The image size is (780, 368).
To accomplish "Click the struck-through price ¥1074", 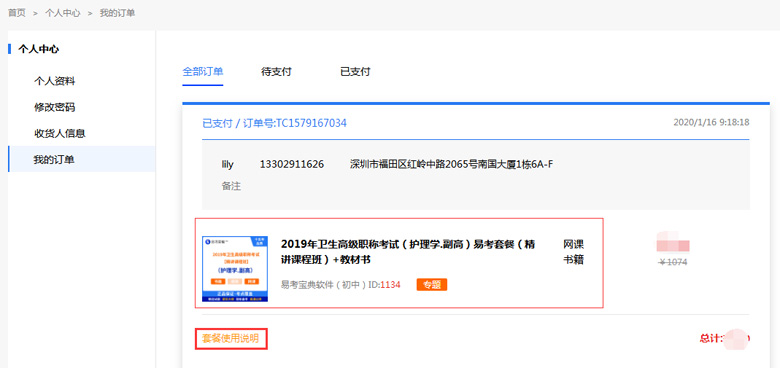I will click(673, 262).
